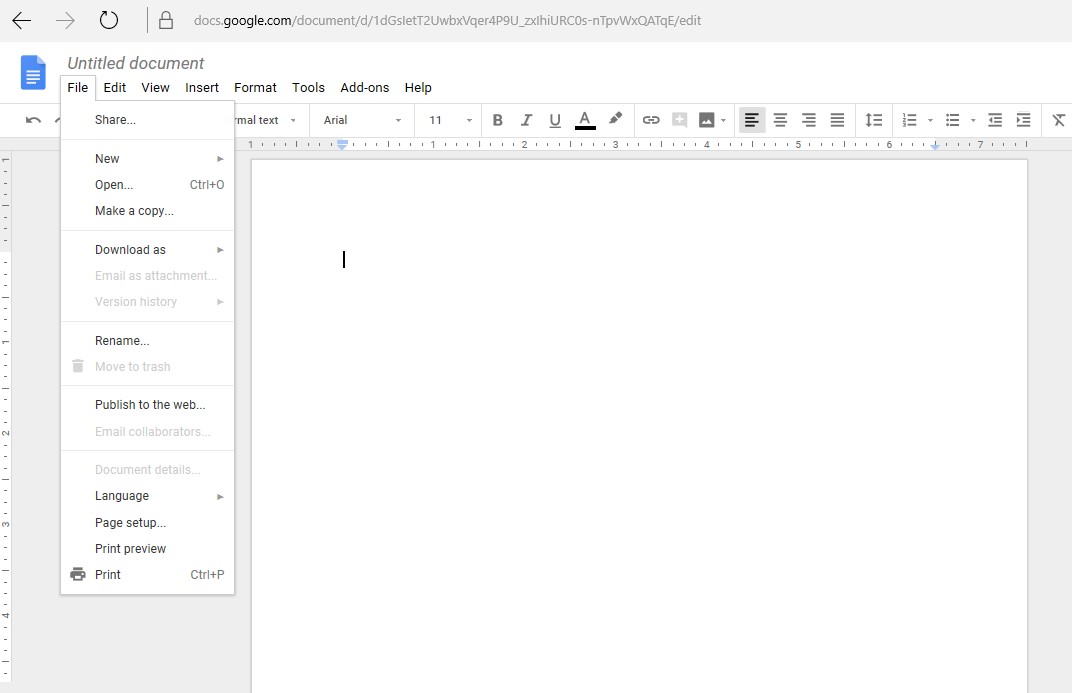Toggle Underline formatting
Image resolution: width=1072 pixels, height=693 pixels.
click(x=554, y=120)
